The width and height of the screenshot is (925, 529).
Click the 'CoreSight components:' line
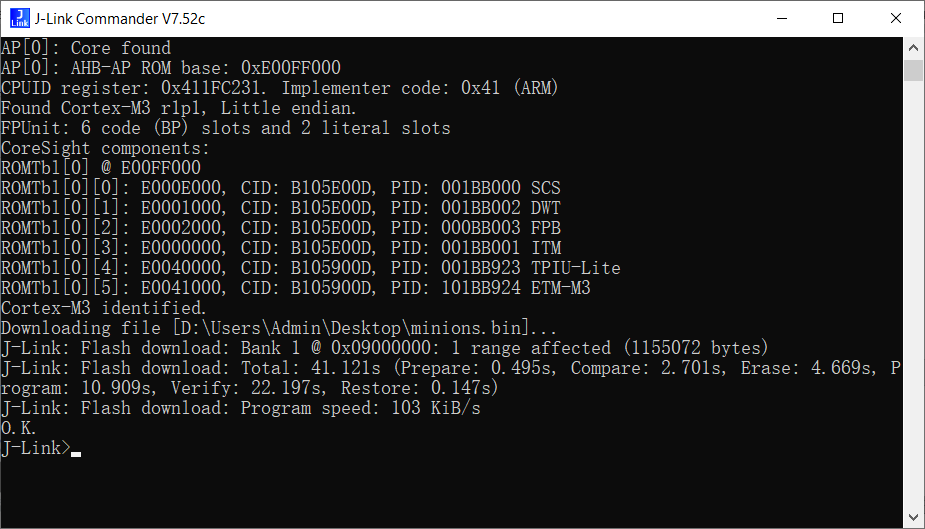point(106,148)
